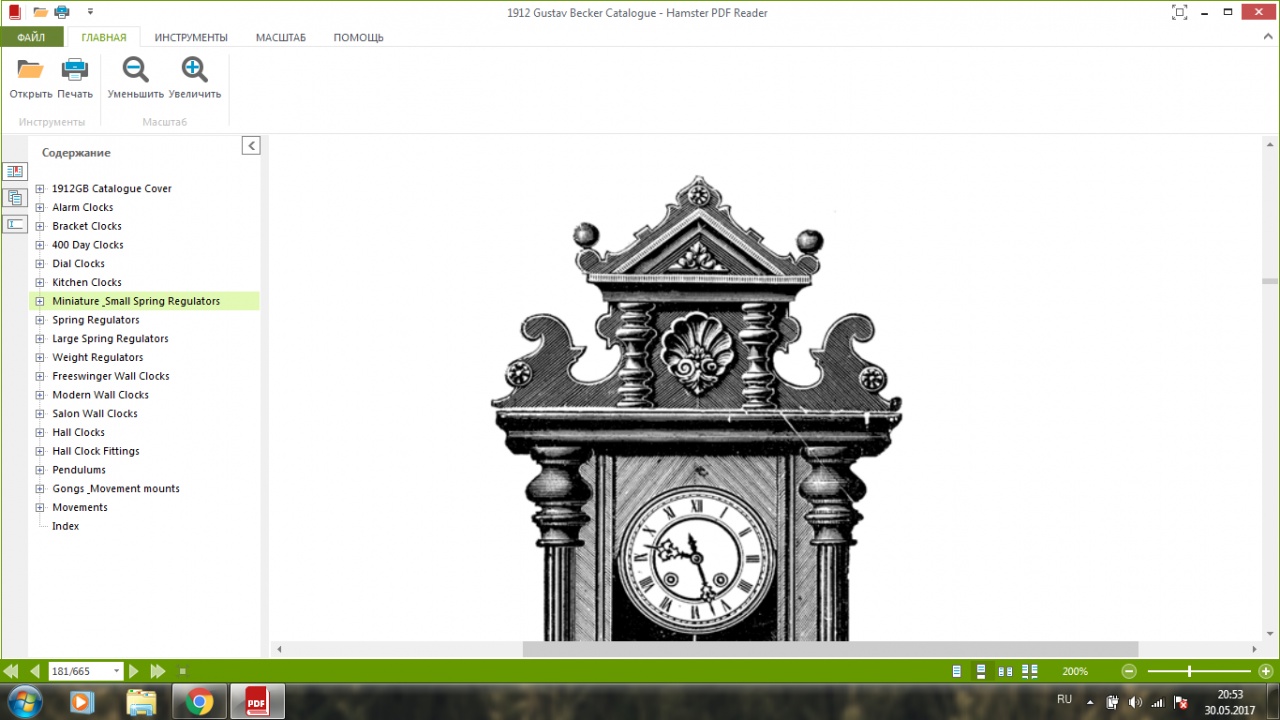Open the page number dropdown
The height and width of the screenshot is (720, 1280).
coord(117,672)
